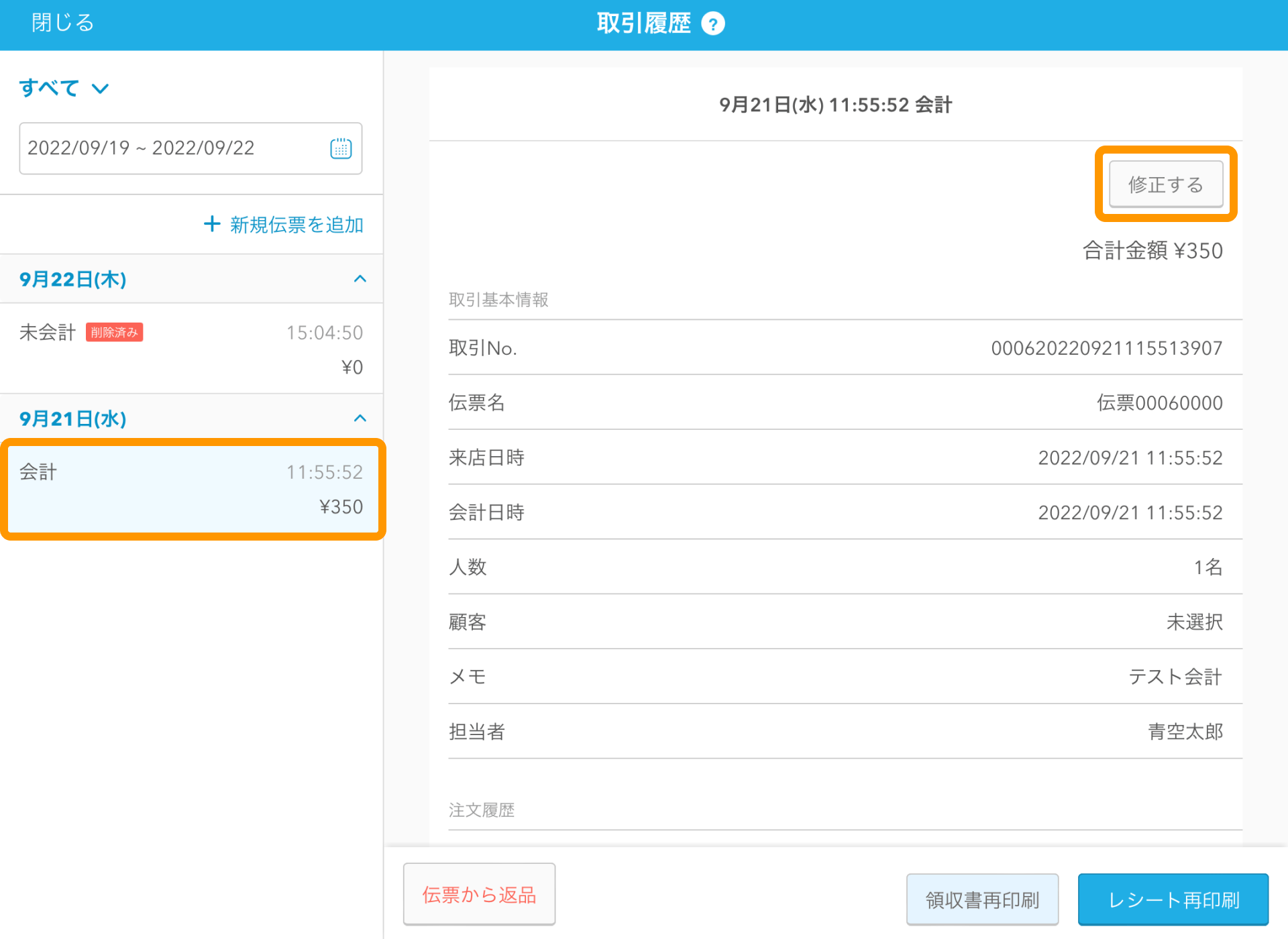This screenshot has width=1288, height=939.
Task: Click the 伝票から返品 button
Action: (x=479, y=894)
